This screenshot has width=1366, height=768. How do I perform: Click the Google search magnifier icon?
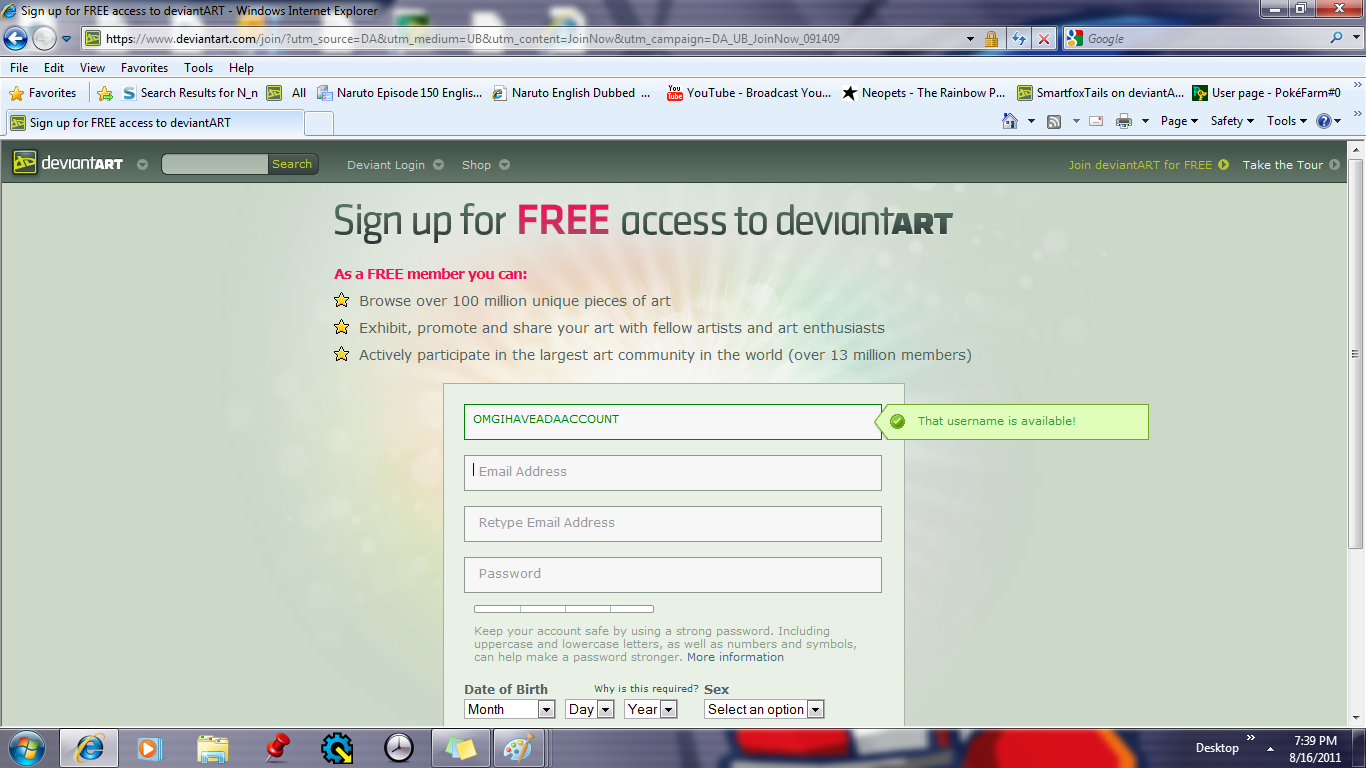[x=1337, y=38]
